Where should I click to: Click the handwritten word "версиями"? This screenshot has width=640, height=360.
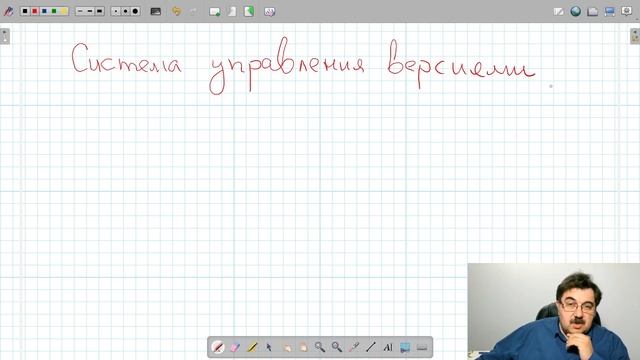tap(461, 64)
